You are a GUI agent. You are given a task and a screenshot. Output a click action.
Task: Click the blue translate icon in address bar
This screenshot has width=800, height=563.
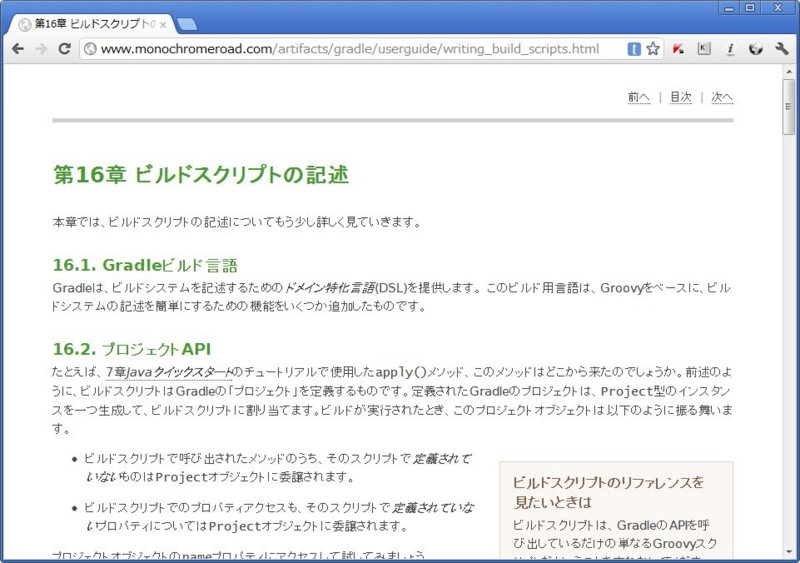(x=634, y=48)
